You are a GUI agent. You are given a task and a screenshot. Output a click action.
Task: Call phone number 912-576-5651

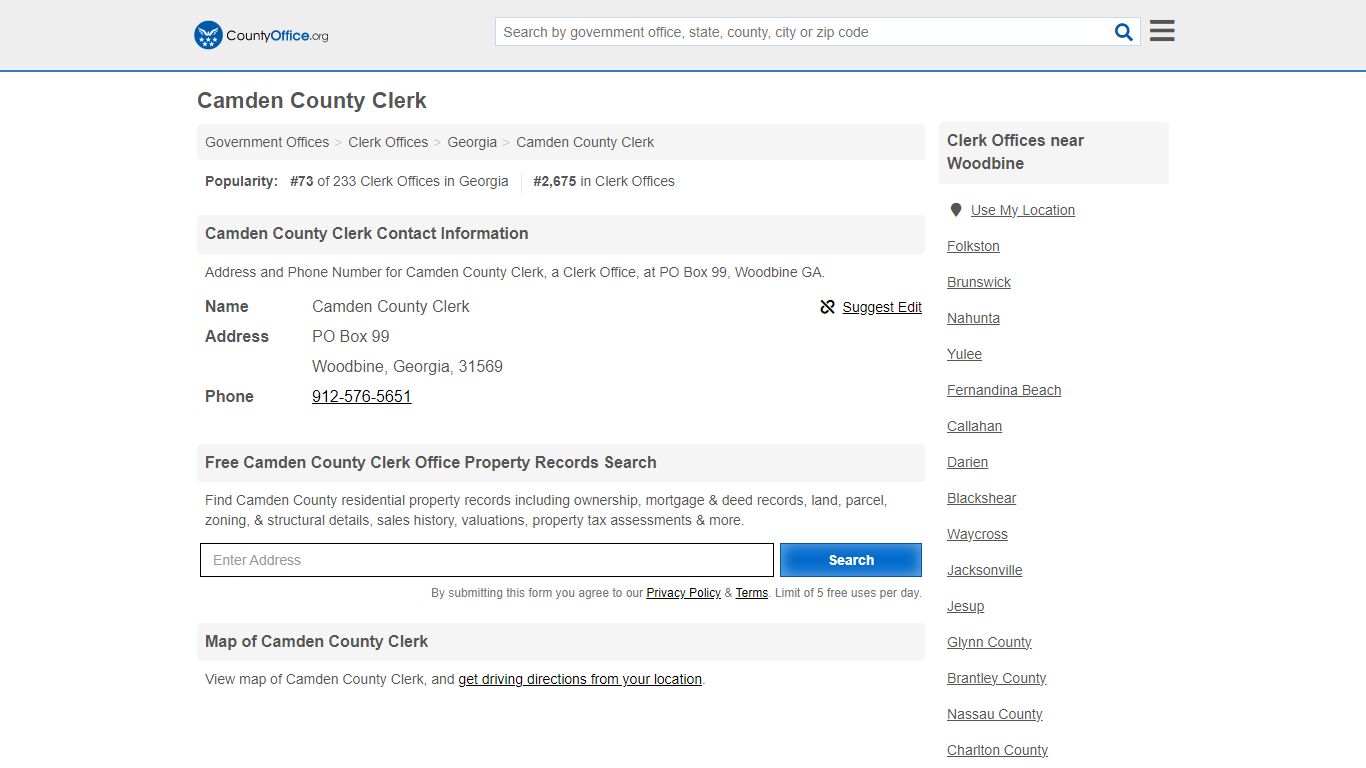(362, 396)
